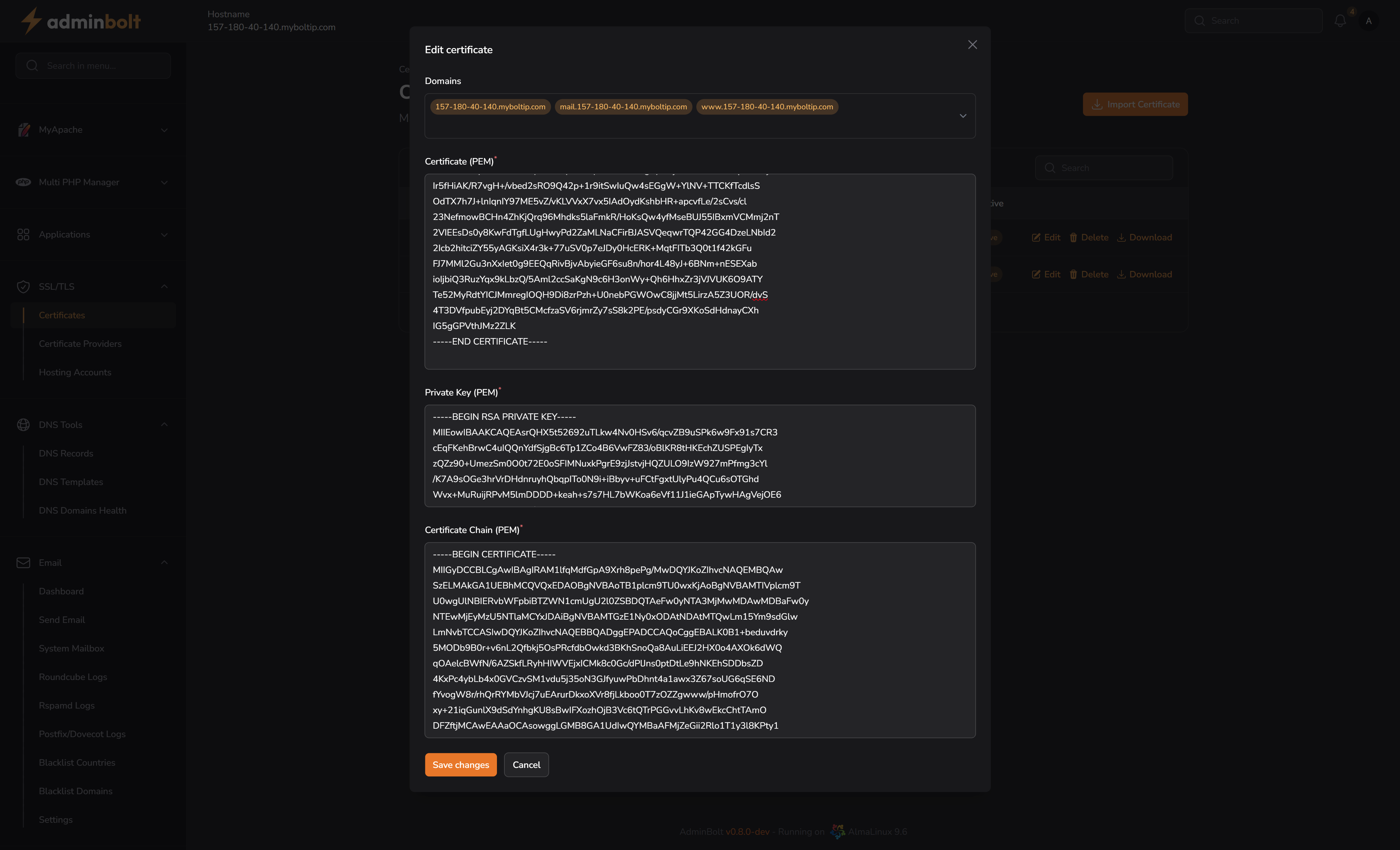Click the Multi PHP Manager icon
This screenshot has width=1400, height=850.
point(23,182)
